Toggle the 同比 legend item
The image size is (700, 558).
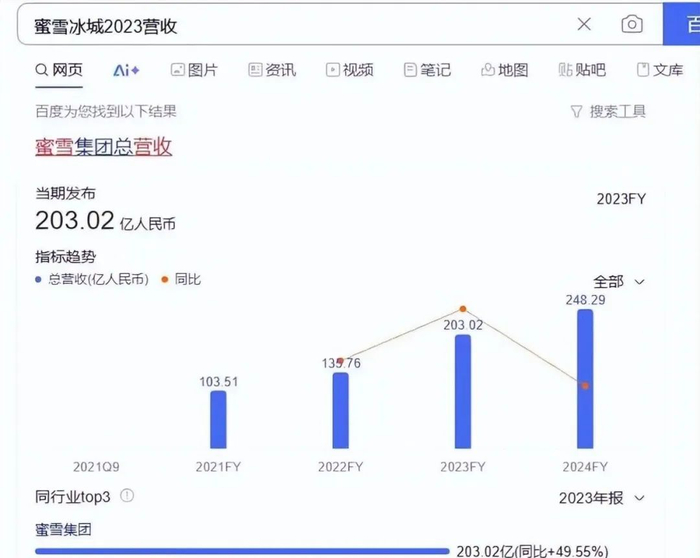(181, 279)
